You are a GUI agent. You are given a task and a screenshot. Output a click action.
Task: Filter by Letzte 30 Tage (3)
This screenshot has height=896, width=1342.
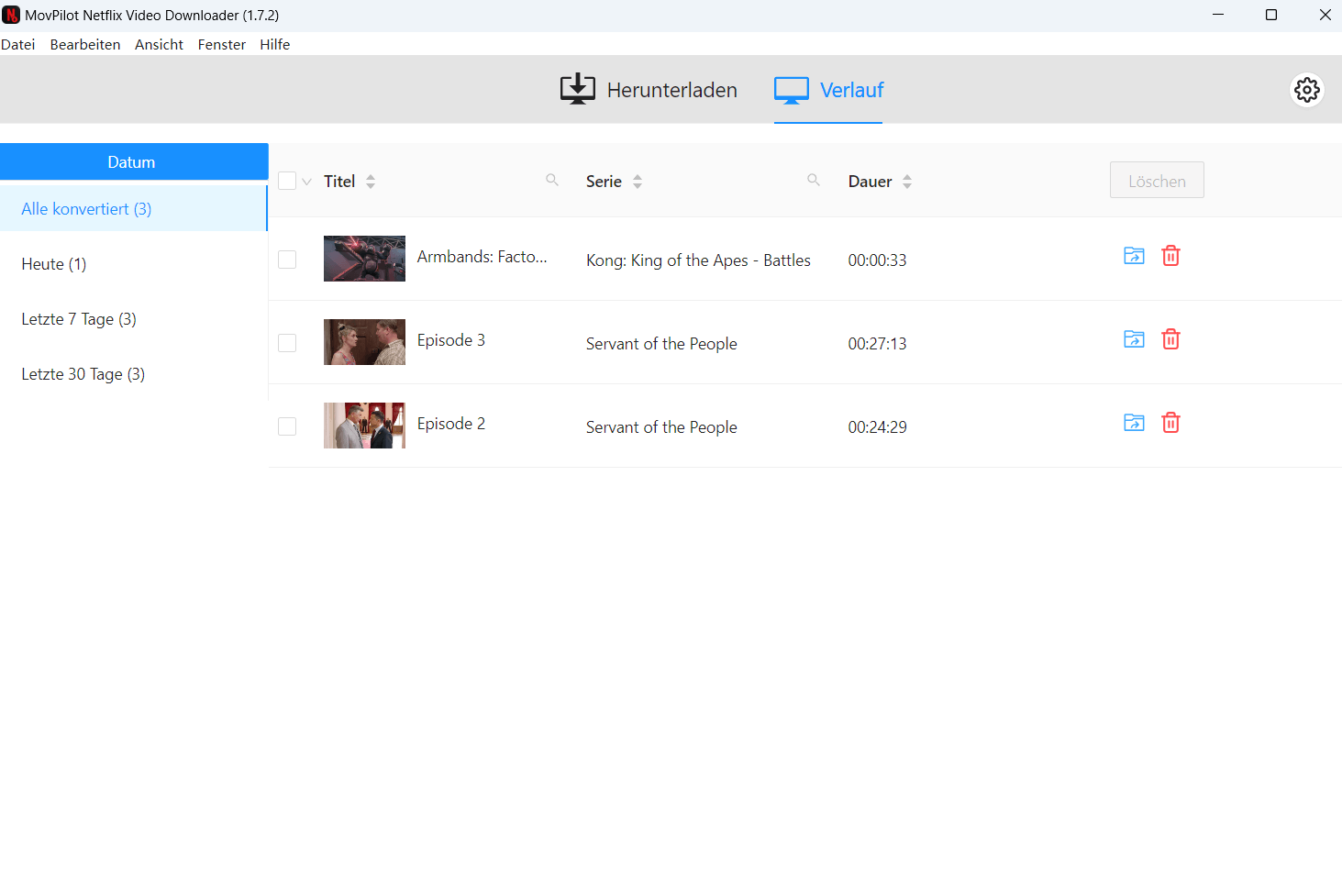134,374
